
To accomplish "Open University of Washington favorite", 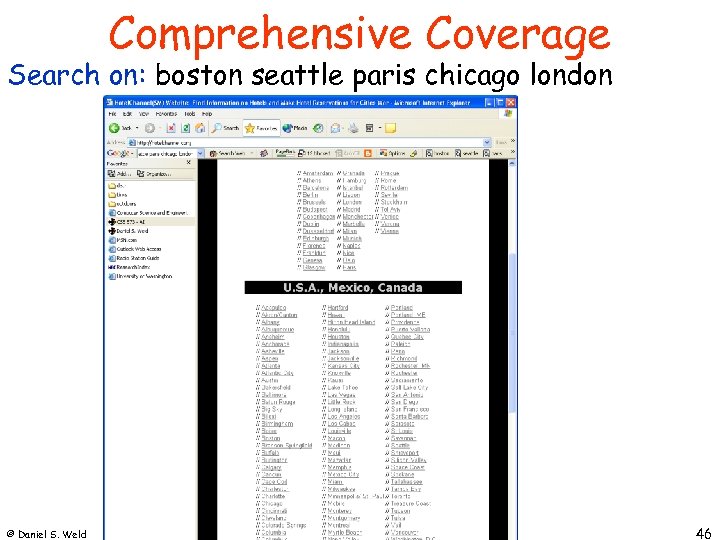I will click(x=141, y=276).
